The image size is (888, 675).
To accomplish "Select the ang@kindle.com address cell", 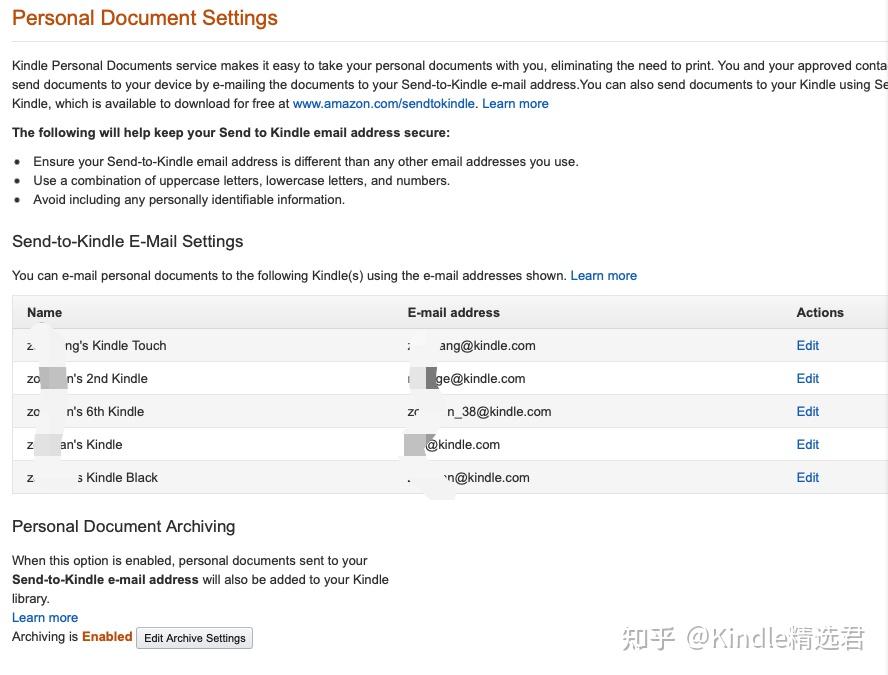I will pyautogui.click(x=471, y=345).
